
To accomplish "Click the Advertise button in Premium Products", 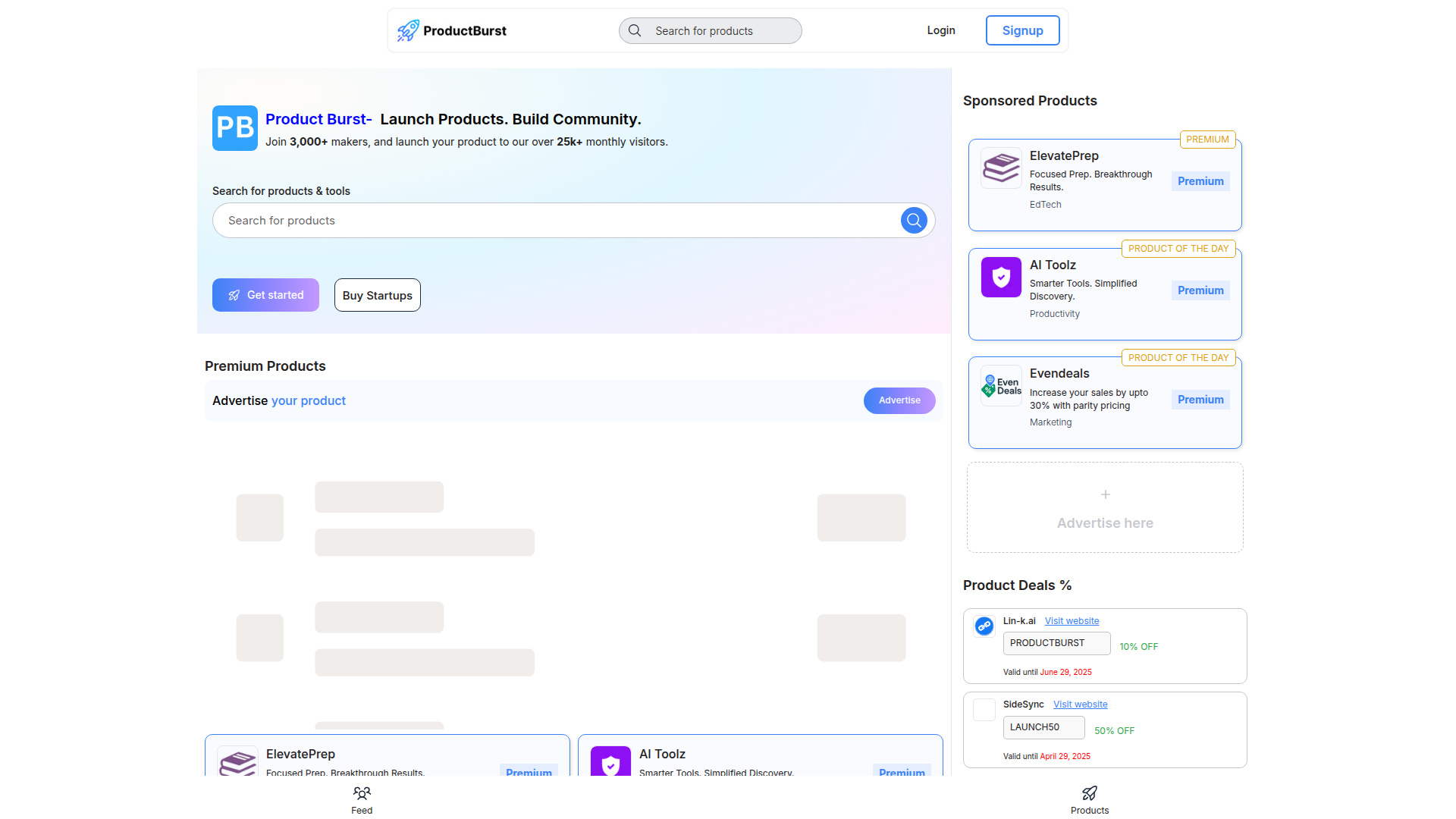I will tap(899, 400).
